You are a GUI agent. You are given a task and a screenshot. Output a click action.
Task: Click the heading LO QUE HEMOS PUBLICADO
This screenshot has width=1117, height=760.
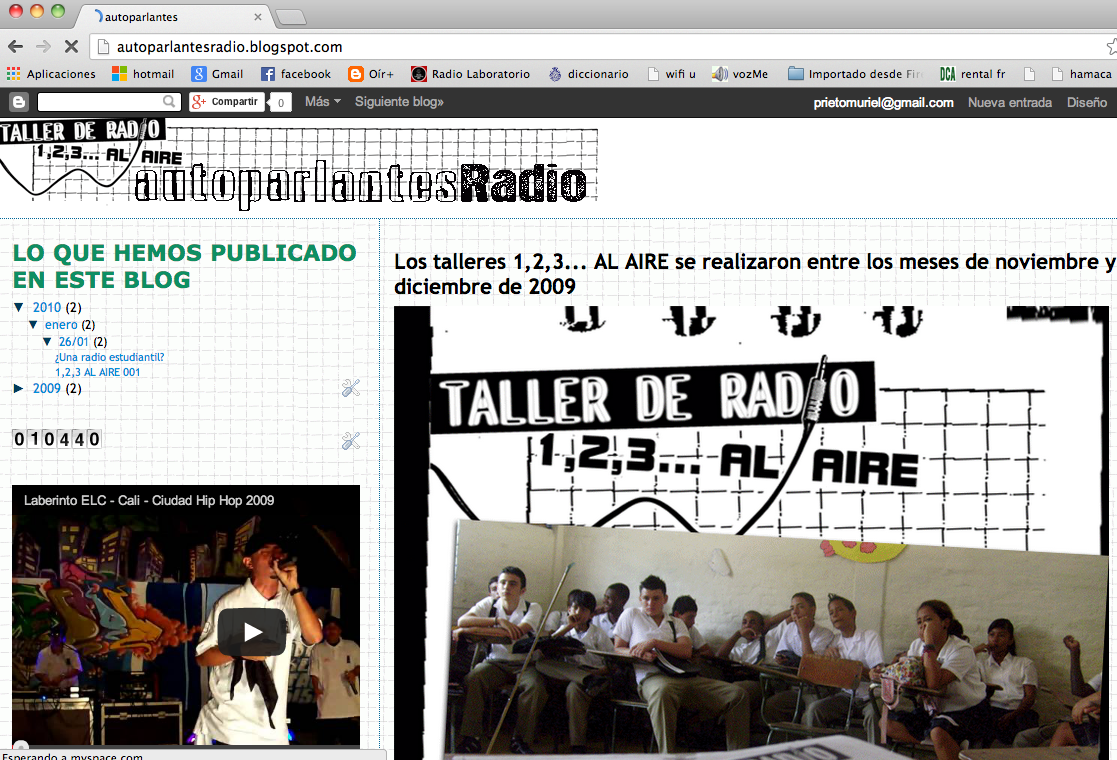click(185, 266)
